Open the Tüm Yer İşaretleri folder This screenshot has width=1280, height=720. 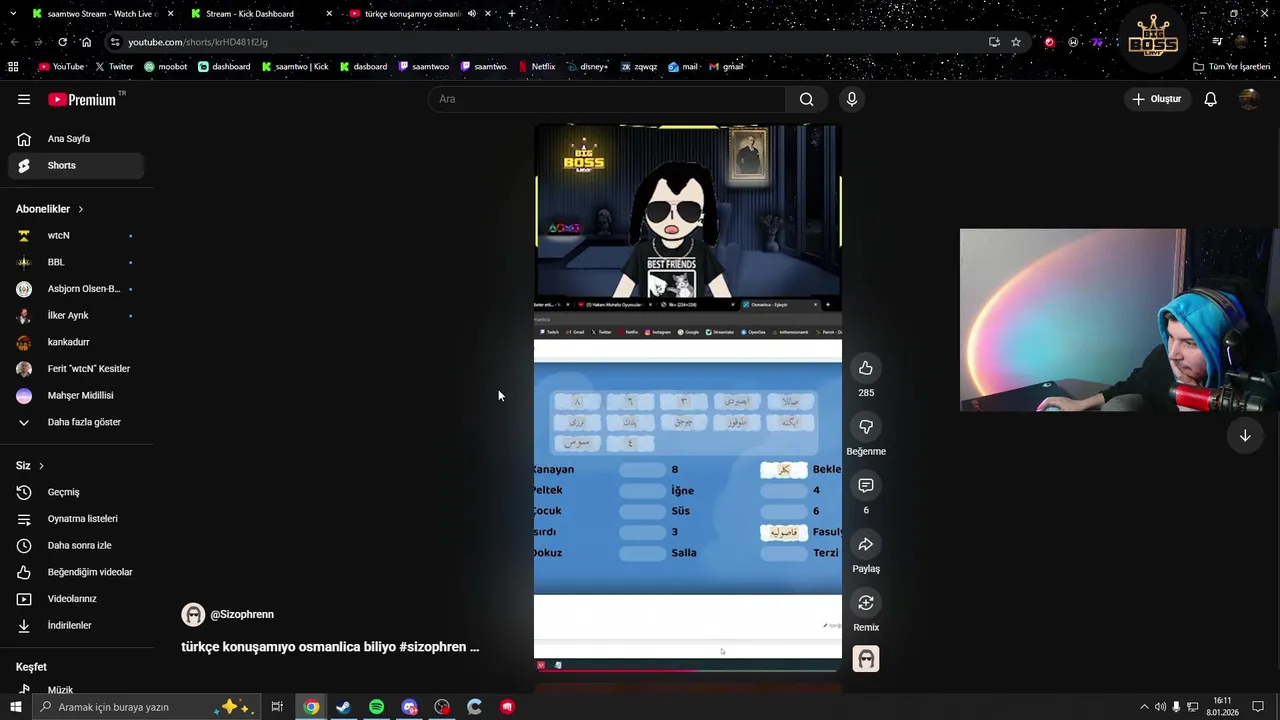point(1232,67)
